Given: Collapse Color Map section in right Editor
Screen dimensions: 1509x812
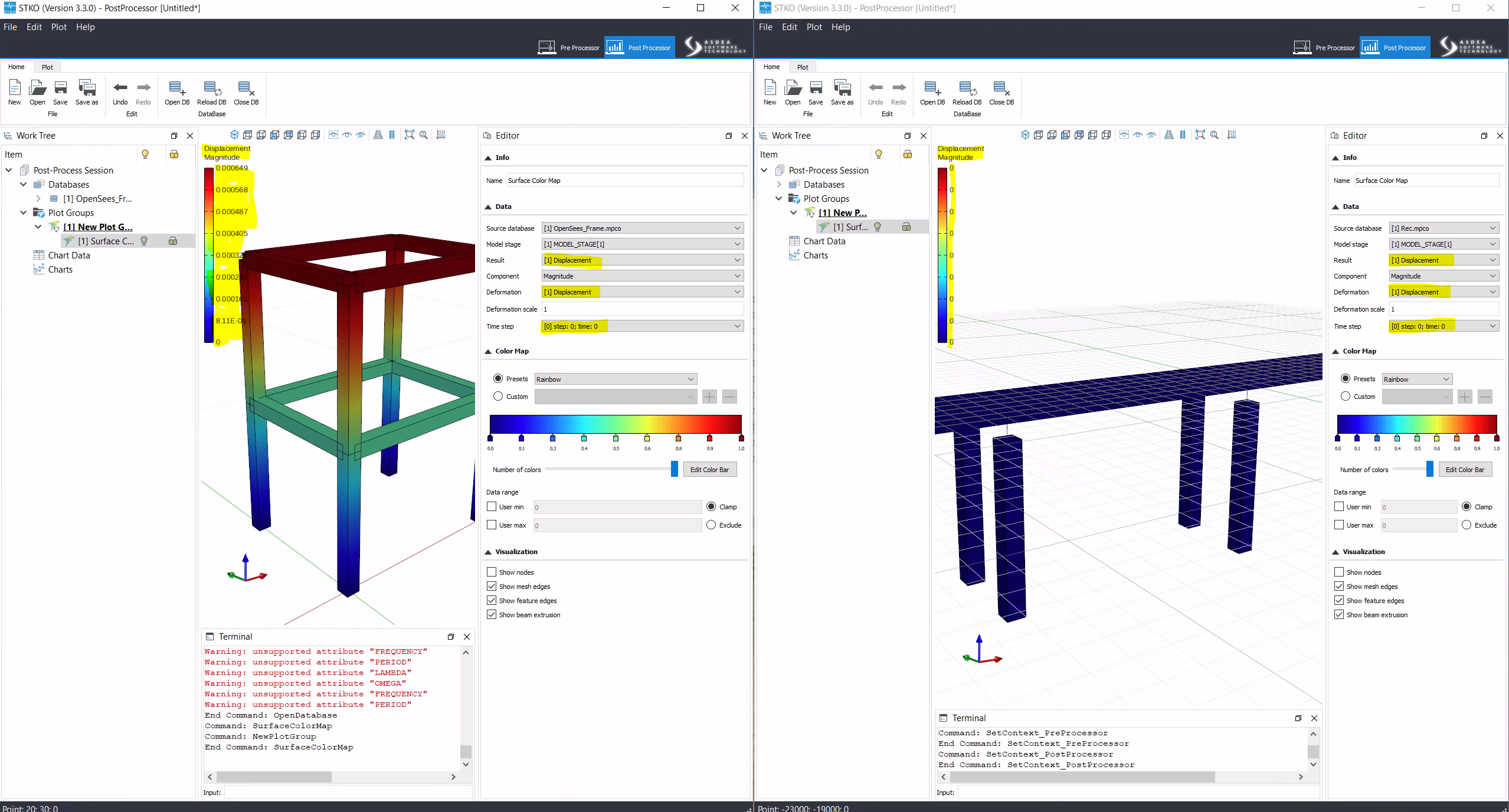Looking at the screenshot, I should pos(1335,351).
